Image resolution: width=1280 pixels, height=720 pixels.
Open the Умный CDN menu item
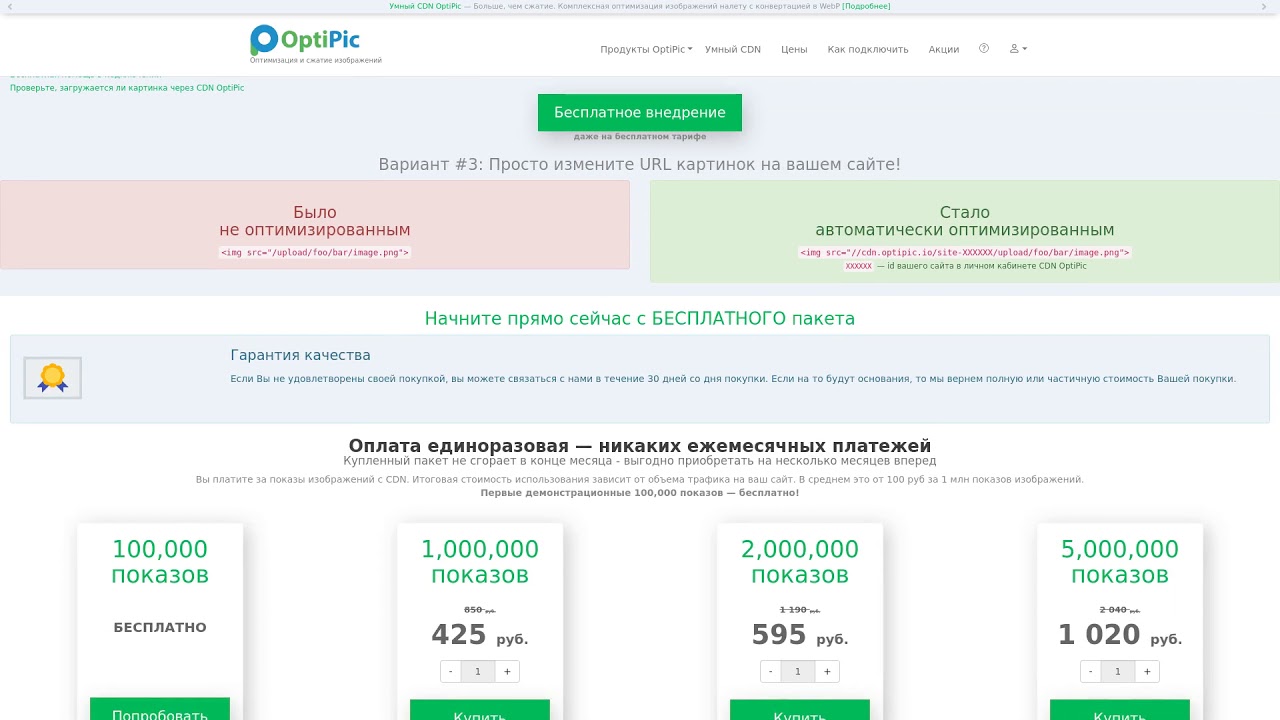click(x=733, y=49)
